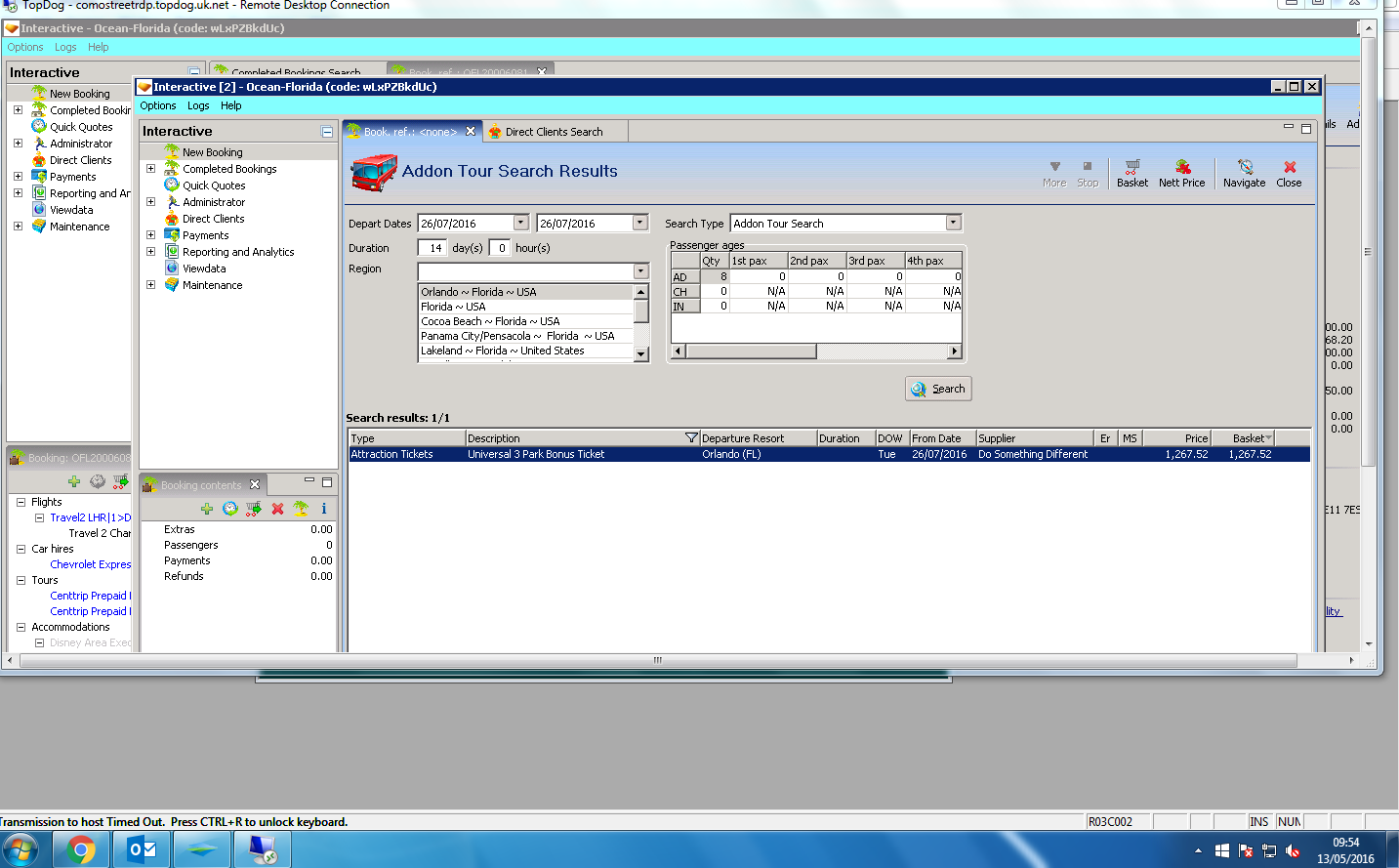Click the remote desktop horizontal scrollbar thumb
This screenshot has width=1399, height=868.
658,661
